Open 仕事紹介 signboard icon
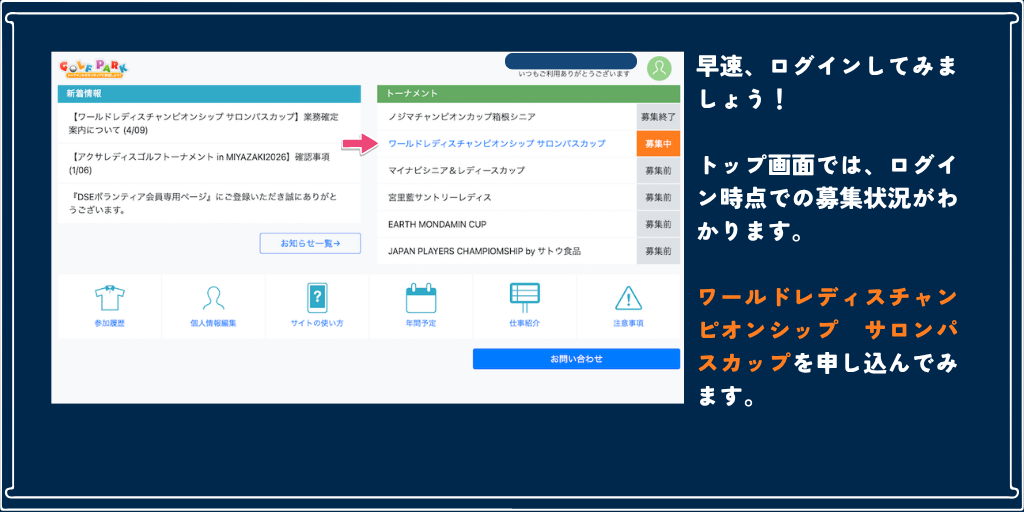This screenshot has width=1024, height=512. (x=524, y=298)
